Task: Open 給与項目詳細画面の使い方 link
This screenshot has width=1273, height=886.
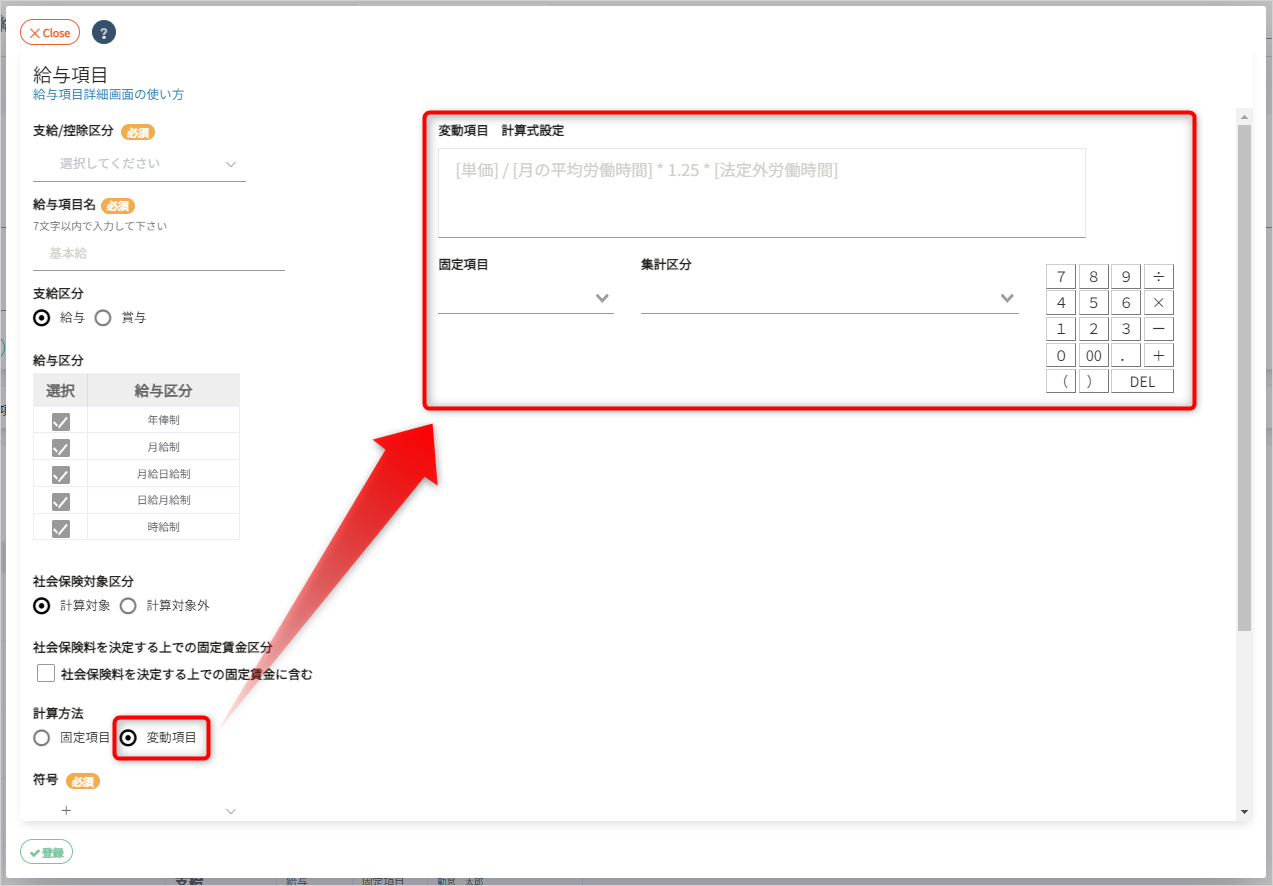Action: 108,95
